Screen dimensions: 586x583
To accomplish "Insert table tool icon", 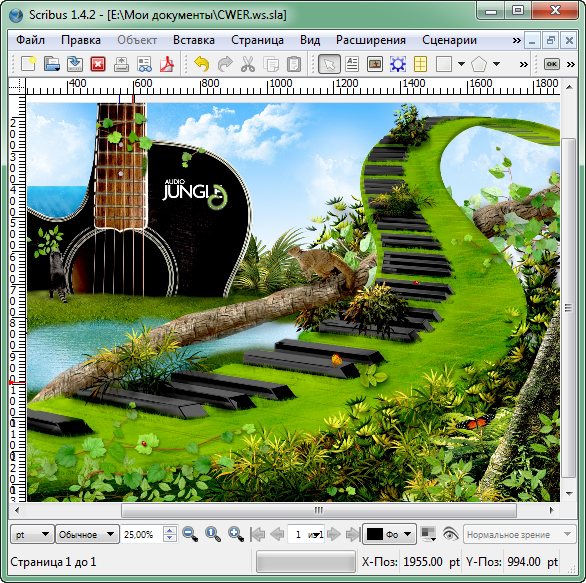I will pos(420,64).
